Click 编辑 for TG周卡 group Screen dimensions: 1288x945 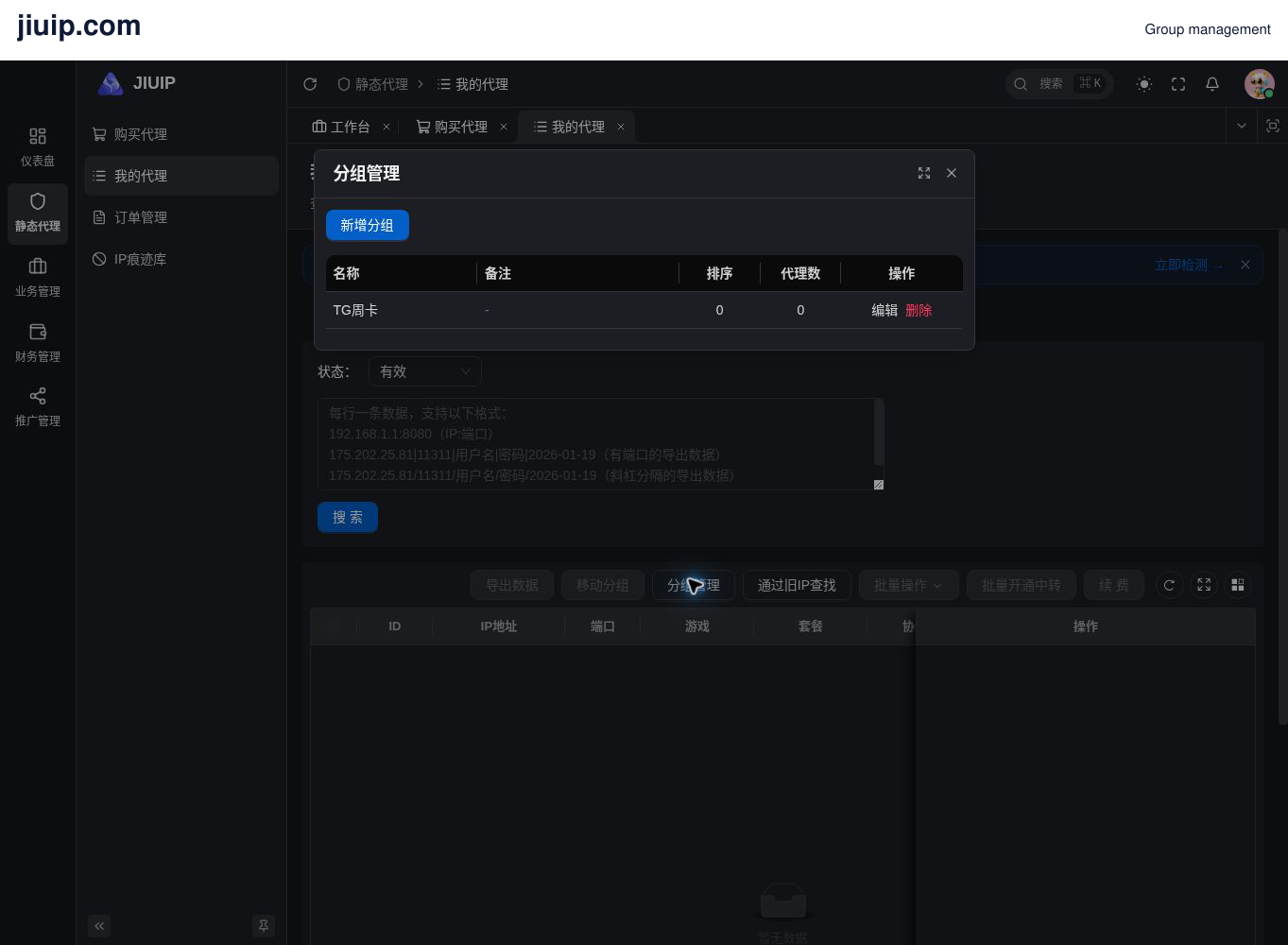[884, 310]
